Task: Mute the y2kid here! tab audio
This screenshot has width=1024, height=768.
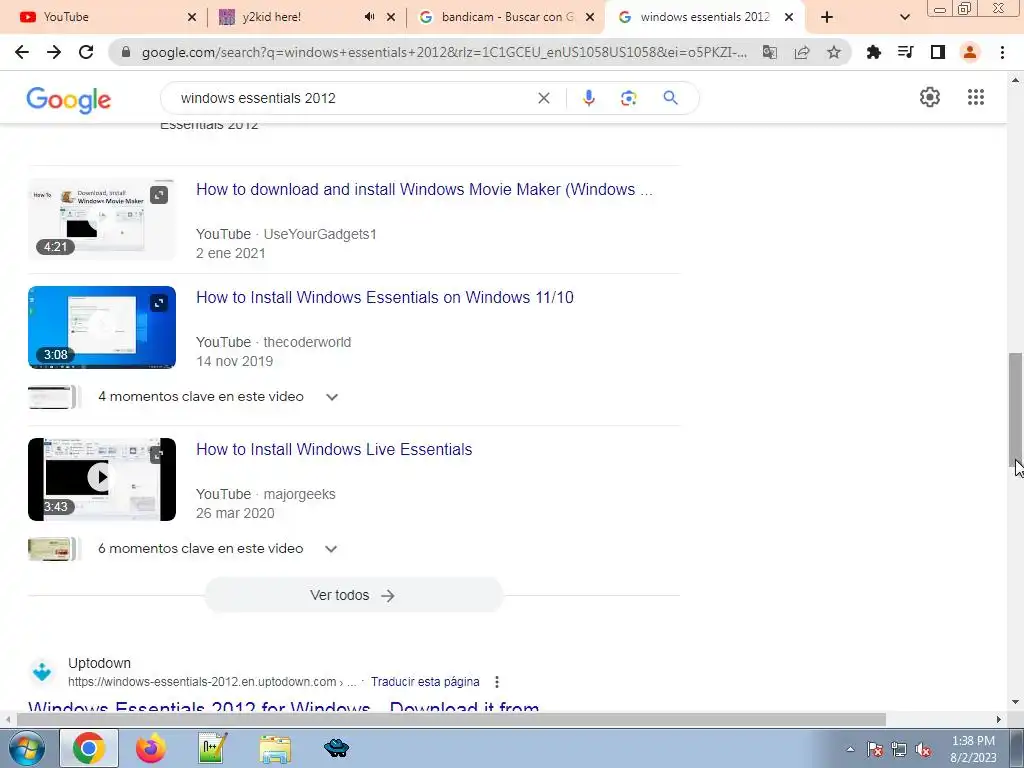Action: tap(370, 17)
